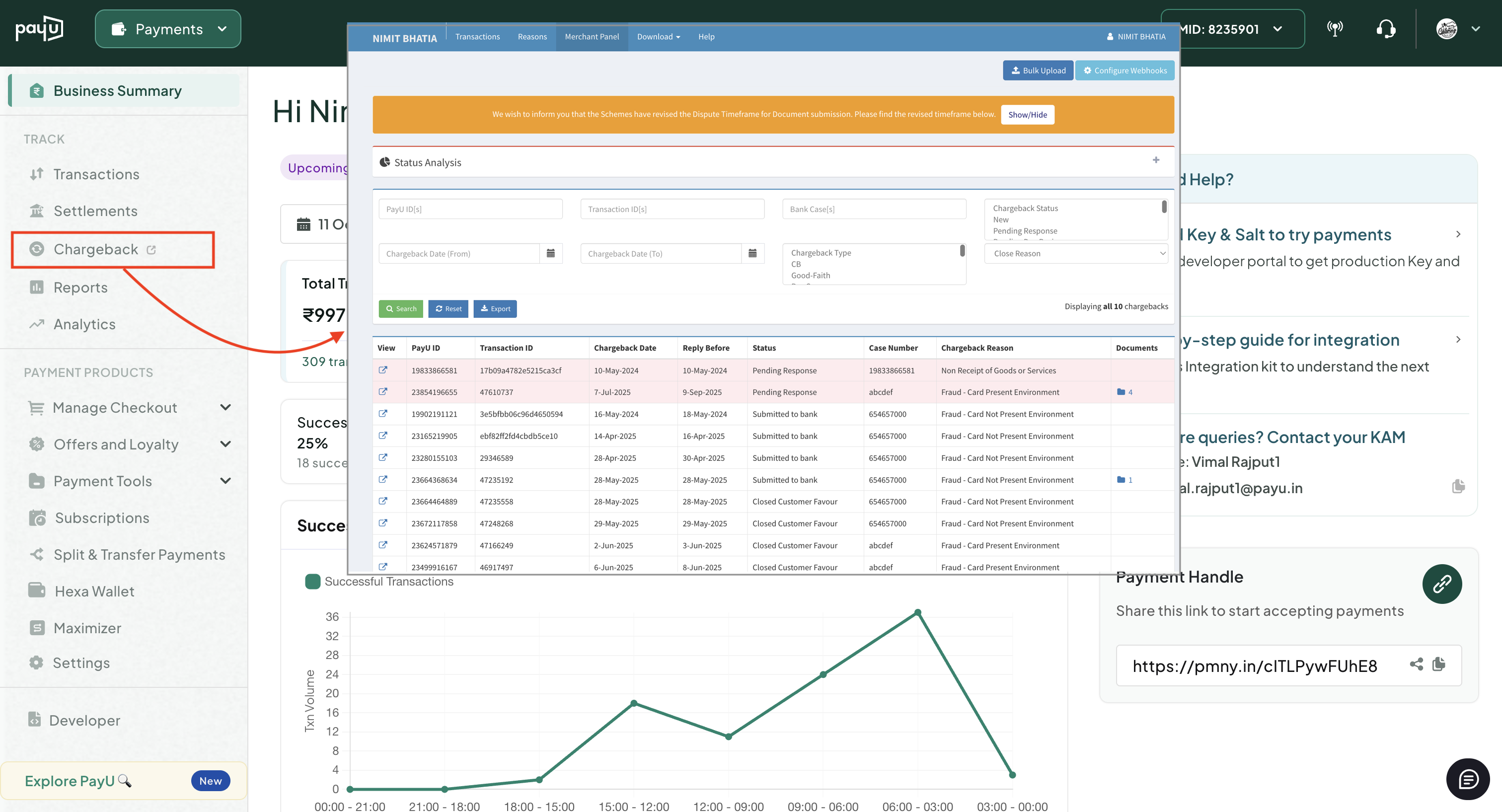Viewport: 1502px width, 812px height.
Task: Click the share icon next to payment link
Action: tap(1416, 664)
